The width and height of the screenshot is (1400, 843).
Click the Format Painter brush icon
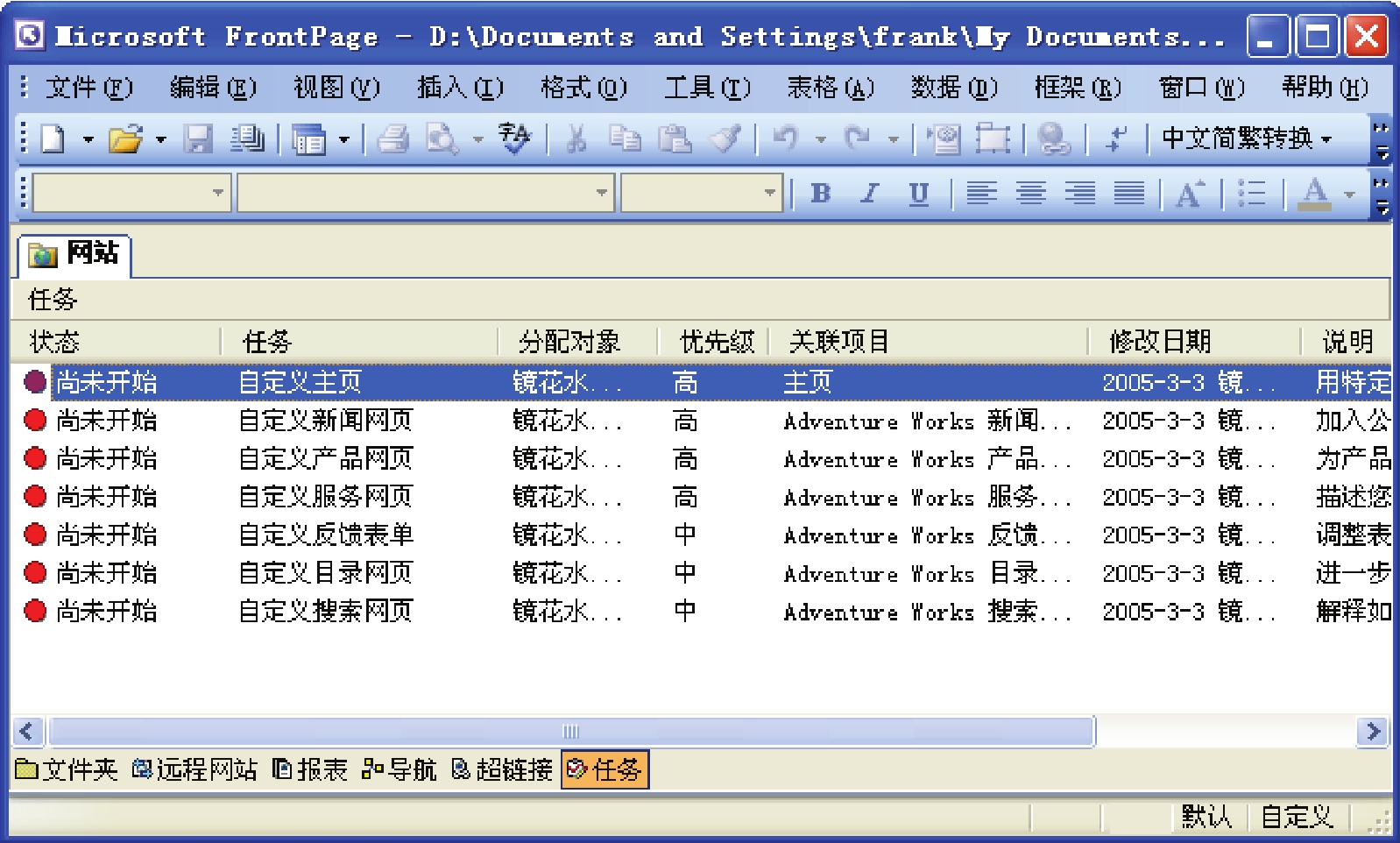pyautogui.click(x=725, y=138)
